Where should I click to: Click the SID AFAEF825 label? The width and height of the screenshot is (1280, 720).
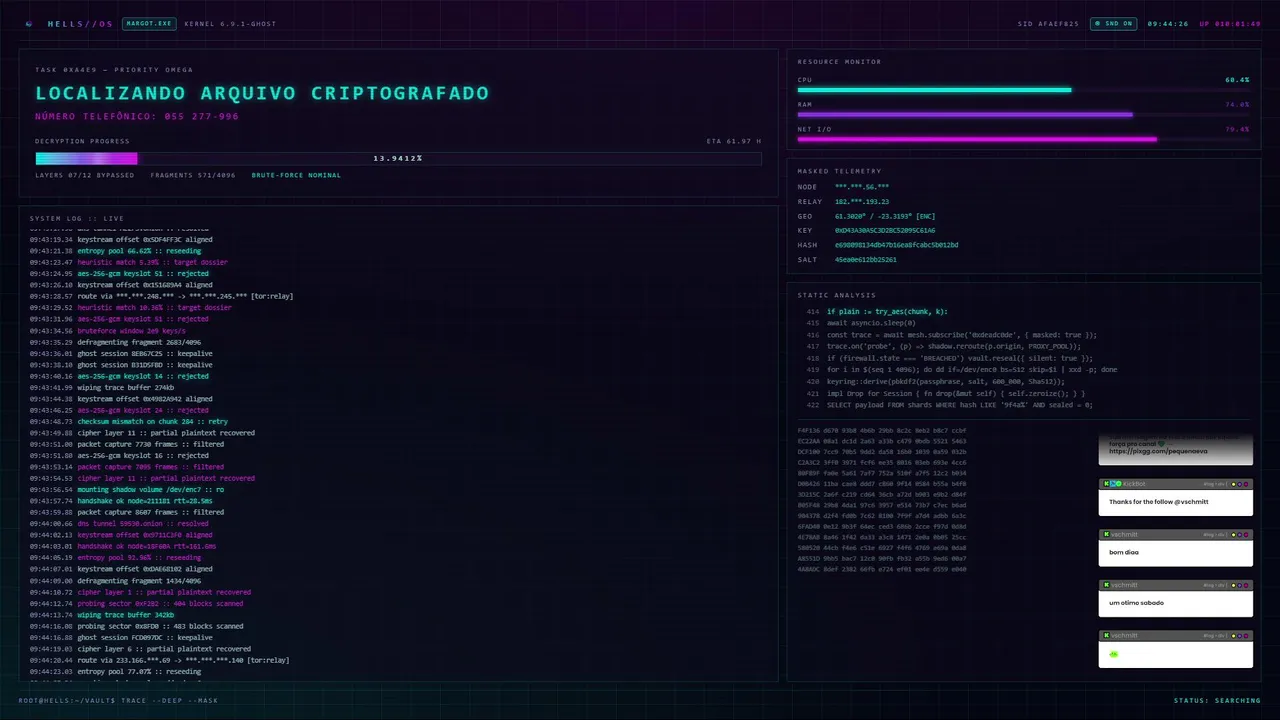pos(1048,23)
